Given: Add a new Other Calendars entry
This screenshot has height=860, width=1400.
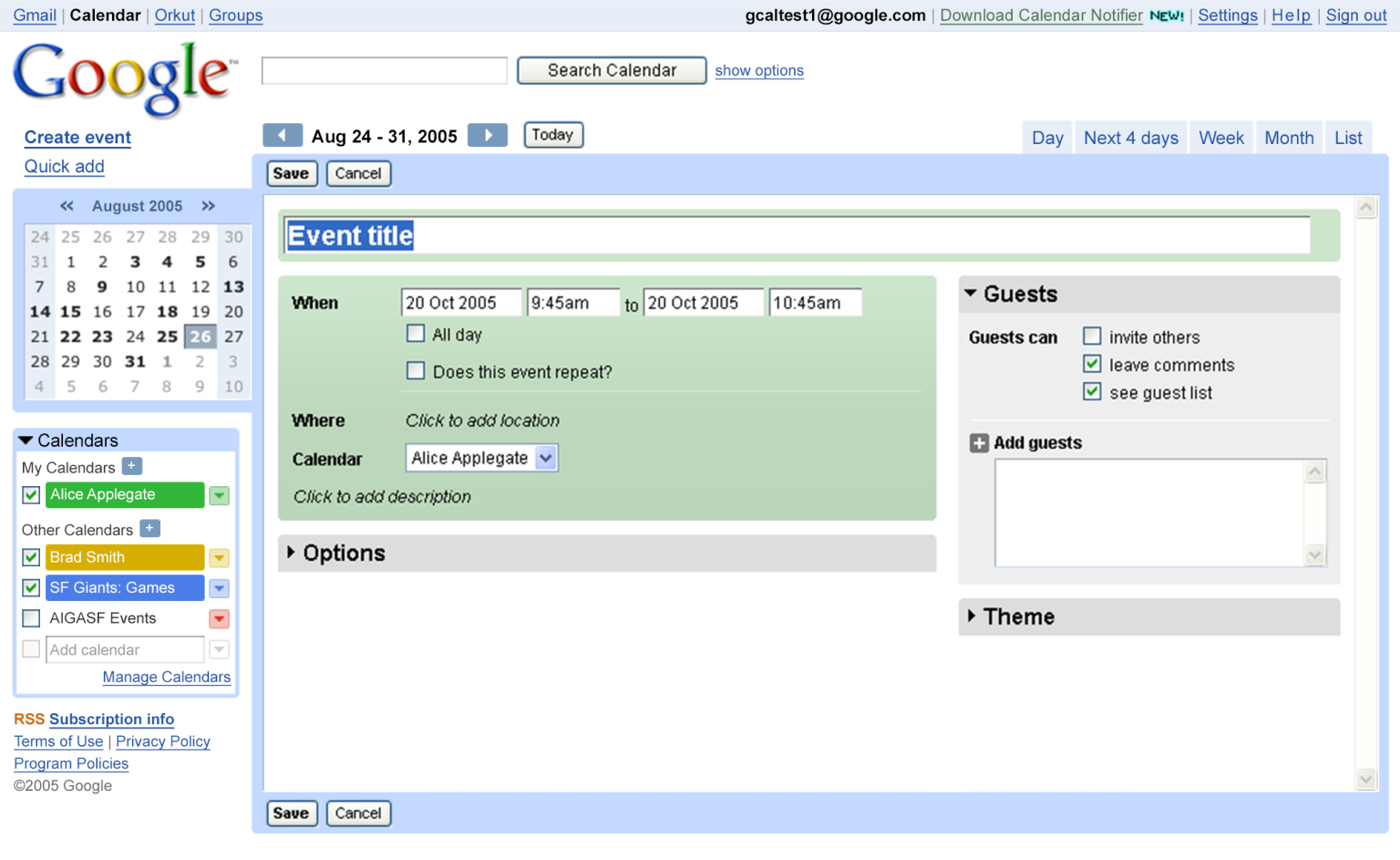Looking at the screenshot, I should coord(150,528).
